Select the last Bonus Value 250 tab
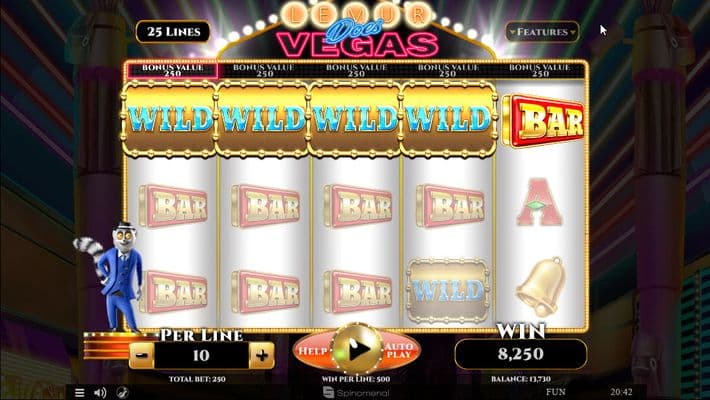 click(539, 70)
